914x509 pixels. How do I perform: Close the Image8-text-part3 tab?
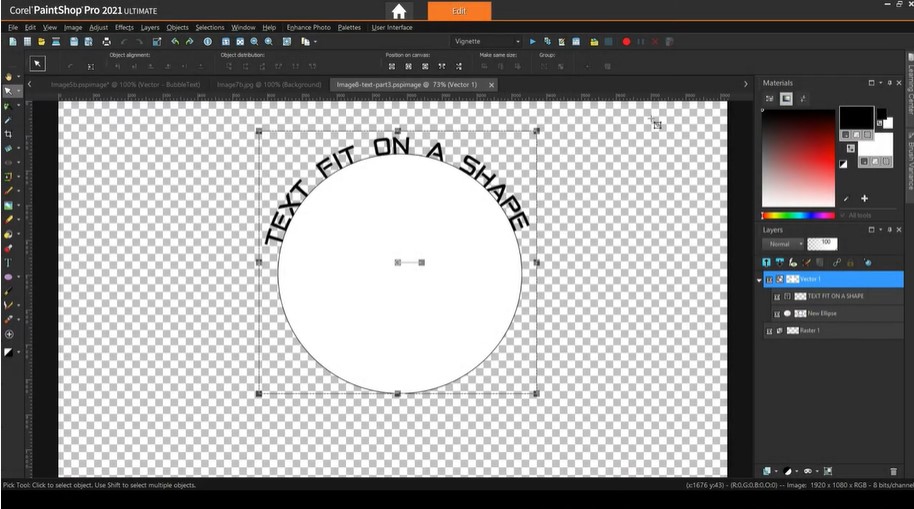click(491, 85)
